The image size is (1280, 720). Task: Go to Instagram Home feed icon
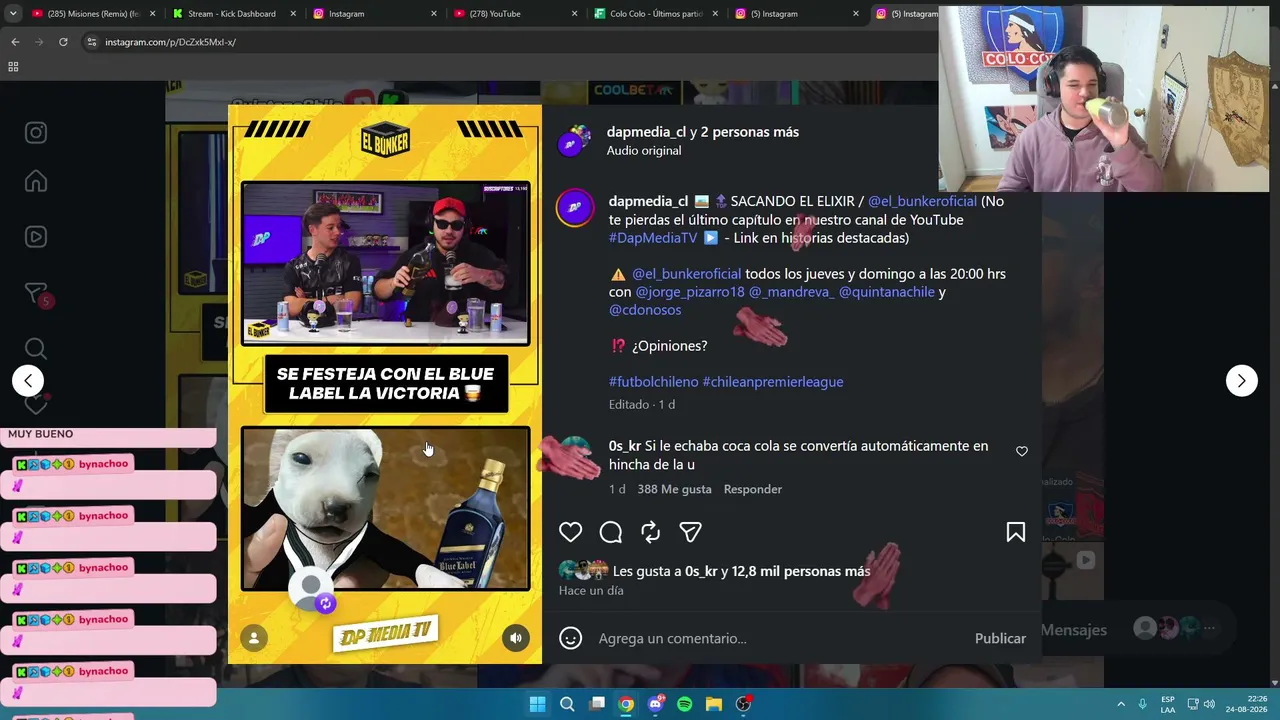[36, 181]
